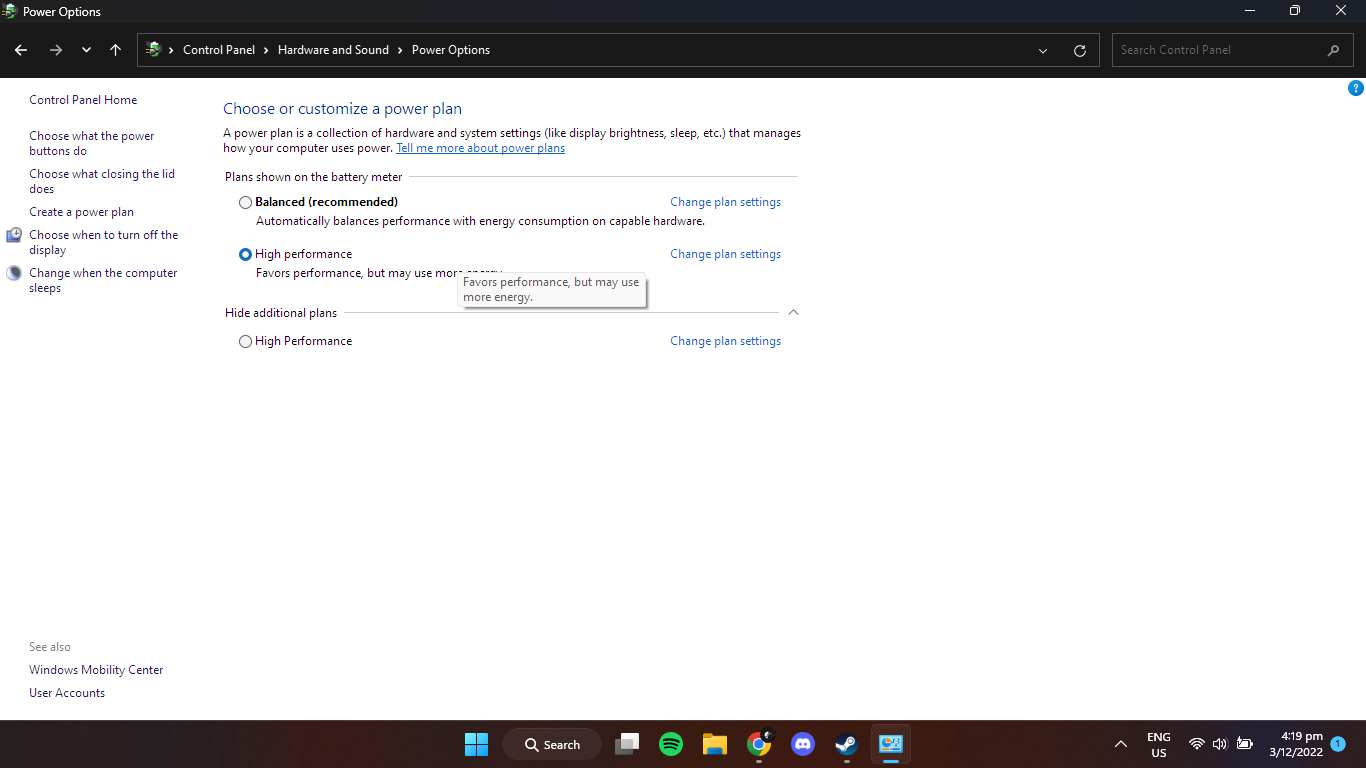Viewport: 1366px width, 768px height.
Task: Change plan settings for additional High Performance
Action: click(725, 341)
